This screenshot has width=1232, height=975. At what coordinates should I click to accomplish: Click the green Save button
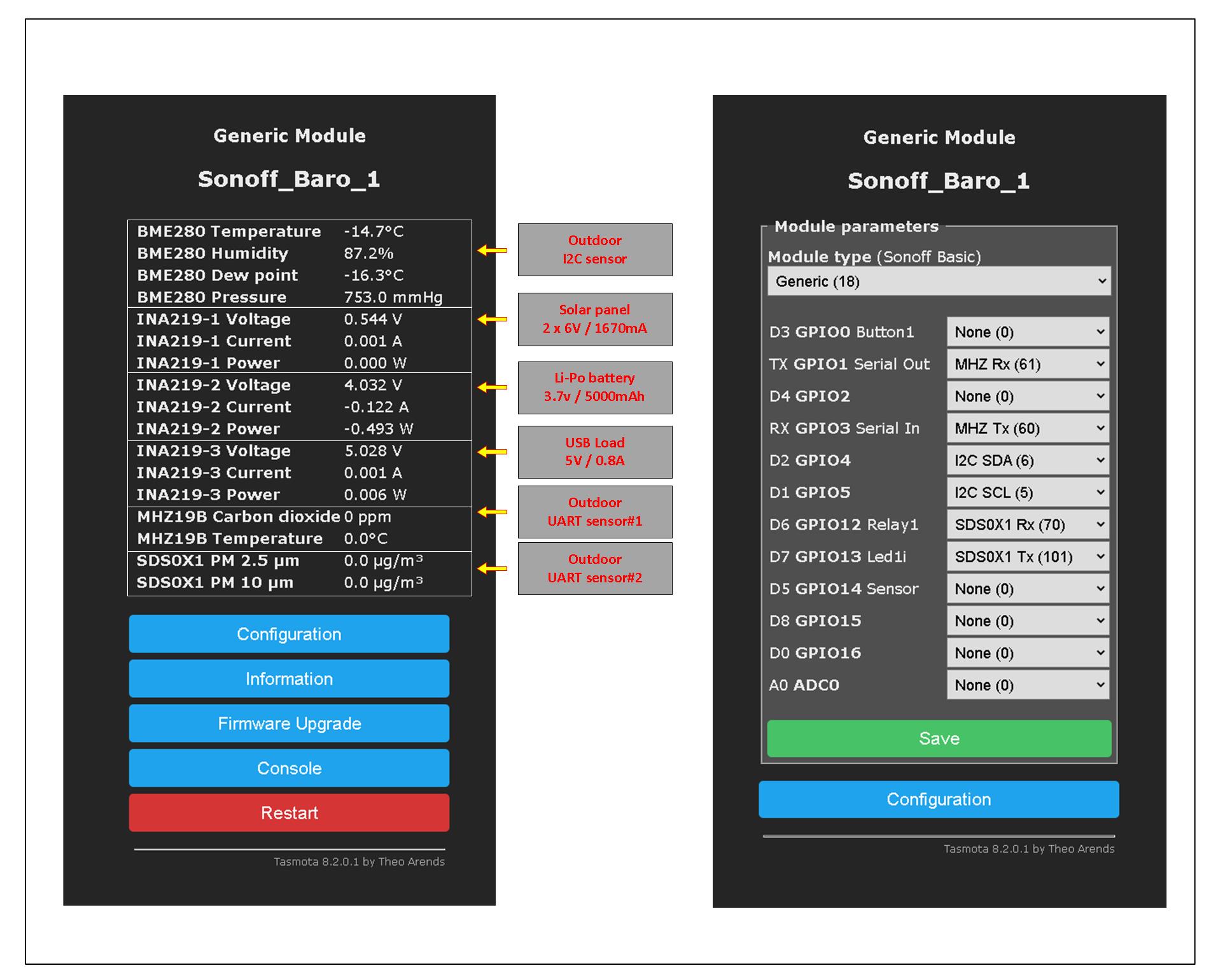tap(939, 738)
